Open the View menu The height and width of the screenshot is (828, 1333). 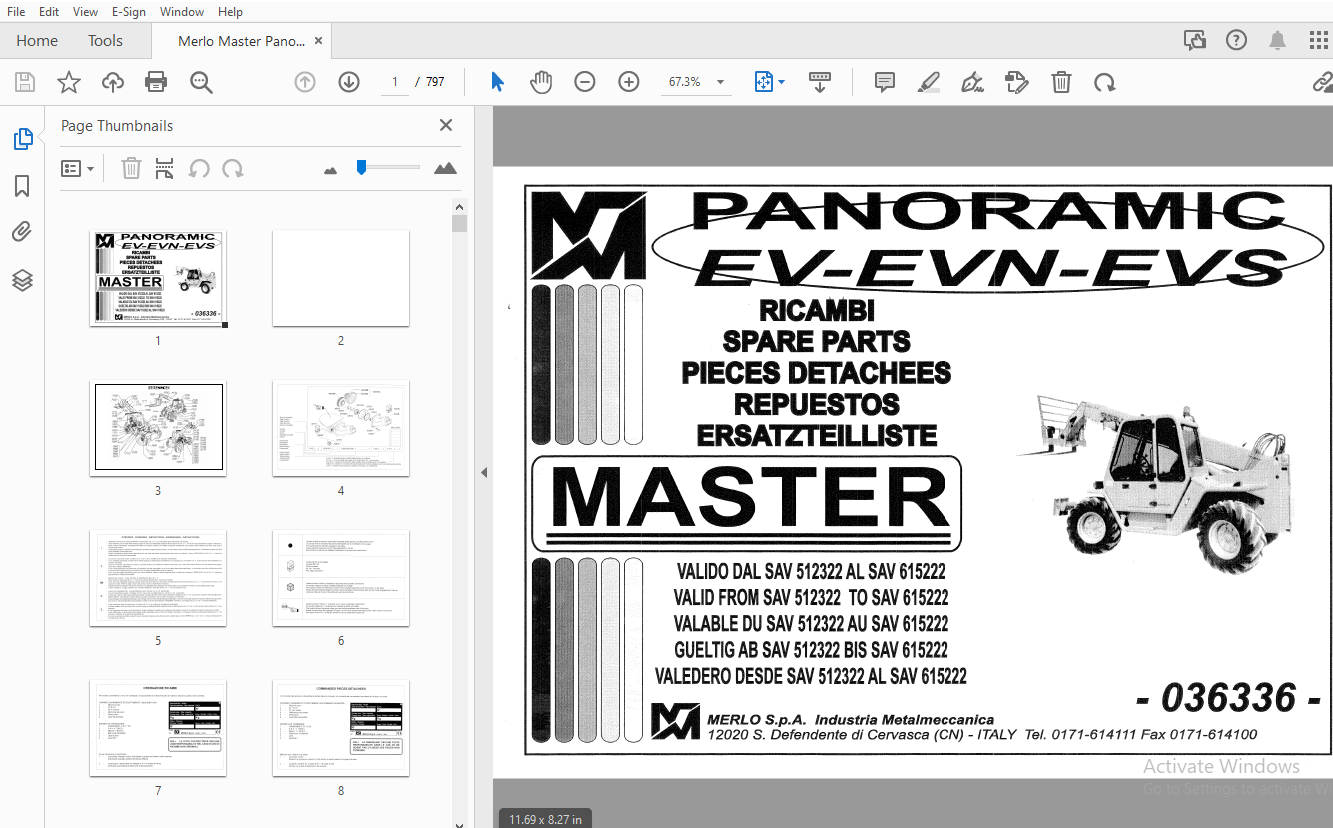[x=85, y=11]
